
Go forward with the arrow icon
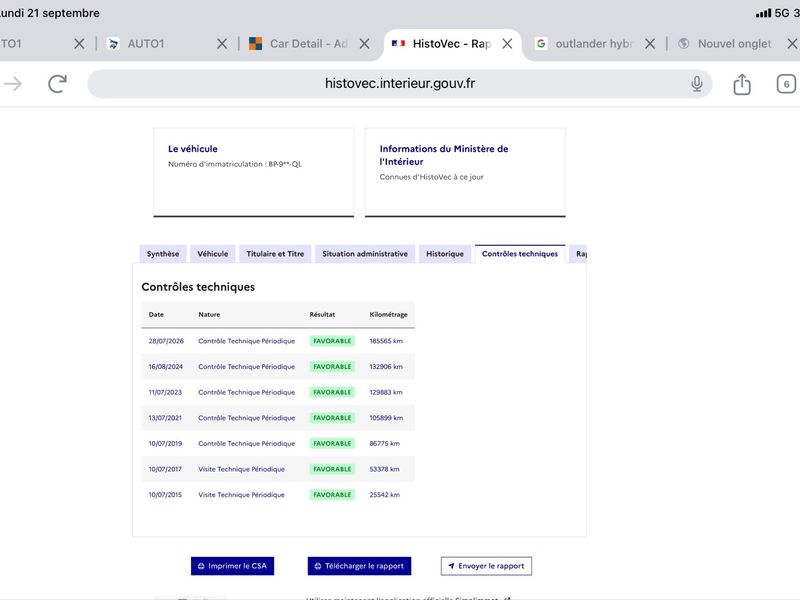(x=13, y=84)
